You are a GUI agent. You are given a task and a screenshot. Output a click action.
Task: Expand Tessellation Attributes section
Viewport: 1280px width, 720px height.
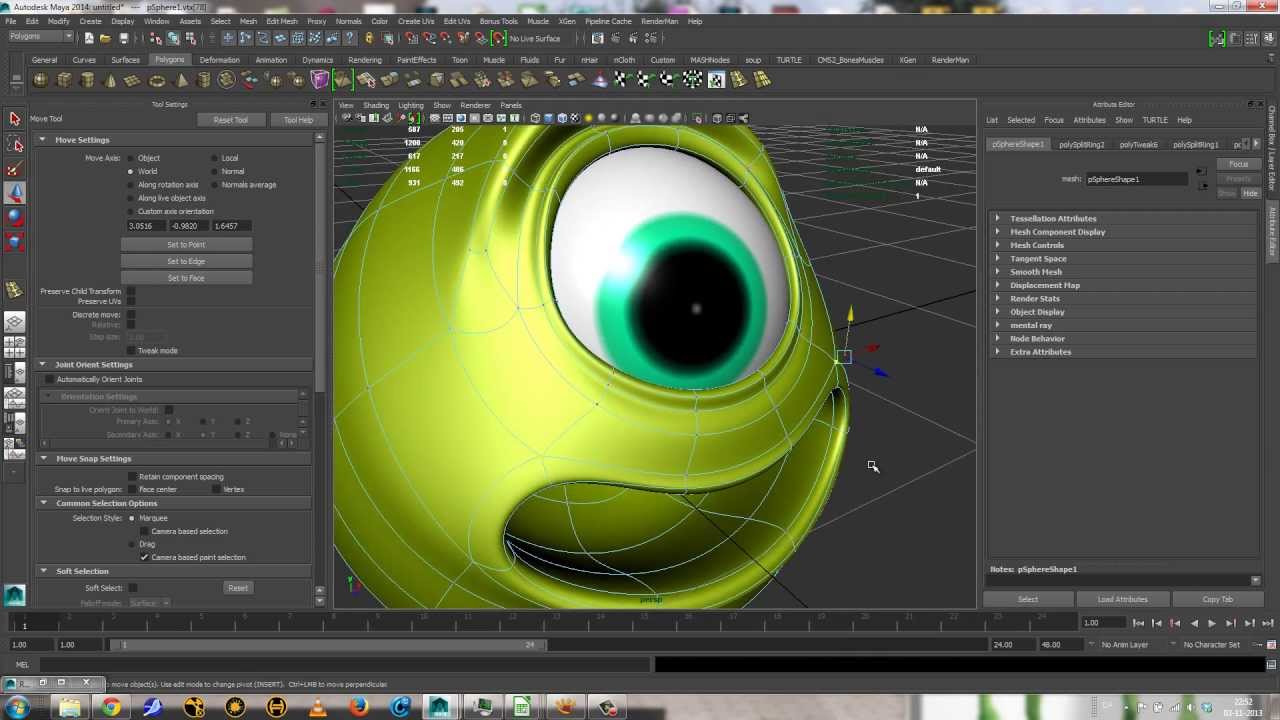point(997,218)
